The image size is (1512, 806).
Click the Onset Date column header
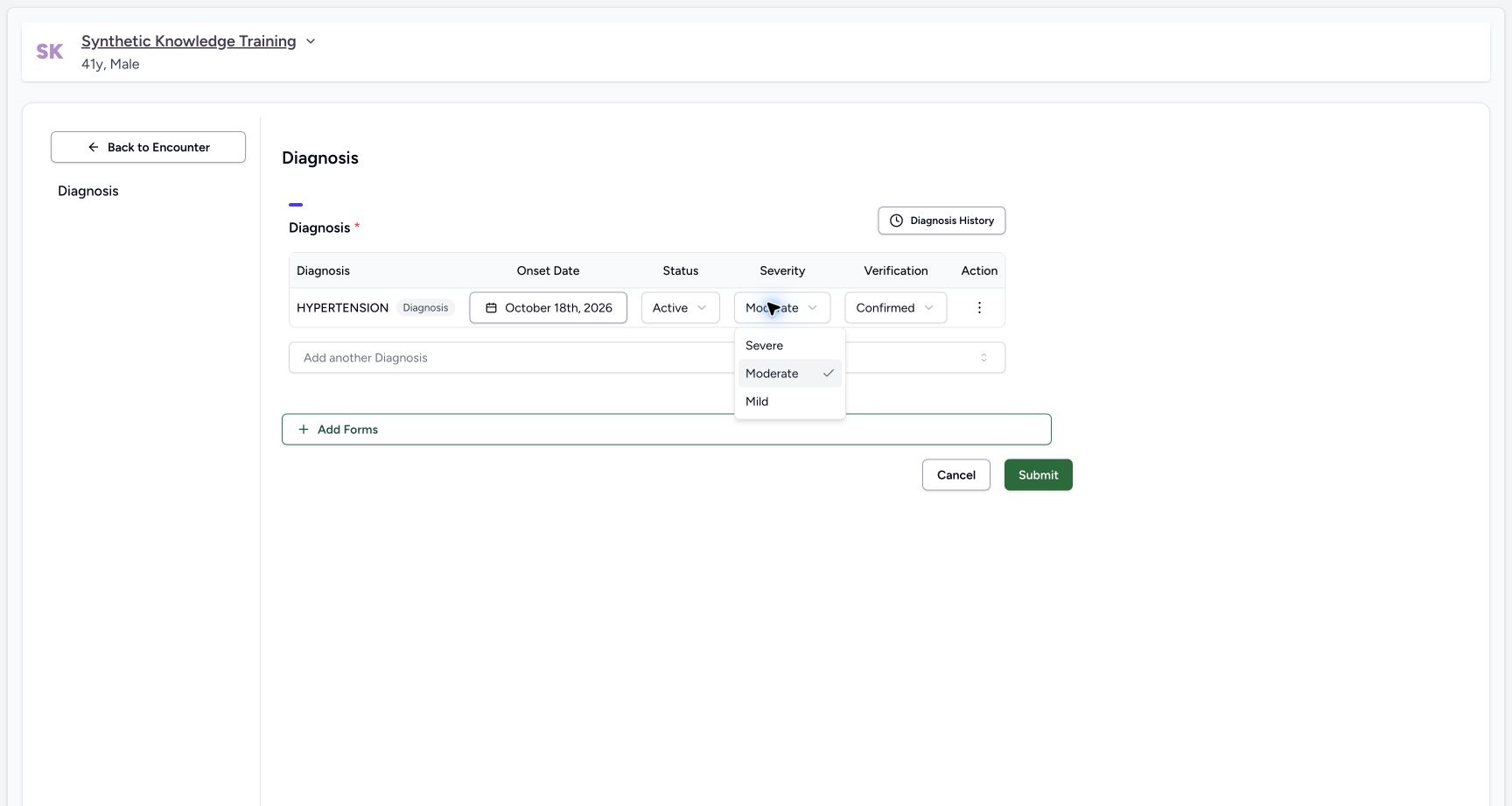(x=548, y=271)
